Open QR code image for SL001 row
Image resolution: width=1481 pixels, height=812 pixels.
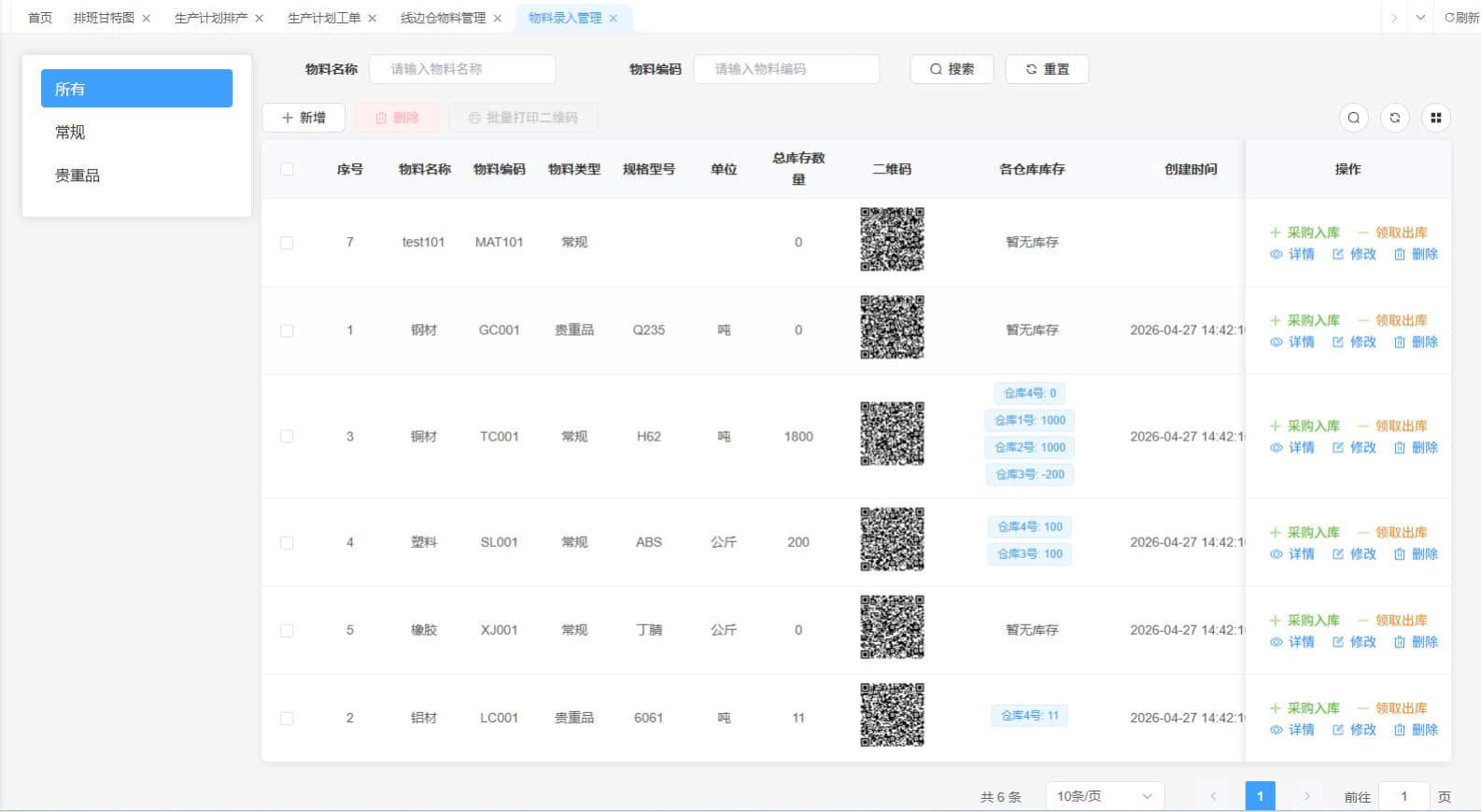(x=892, y=539)
